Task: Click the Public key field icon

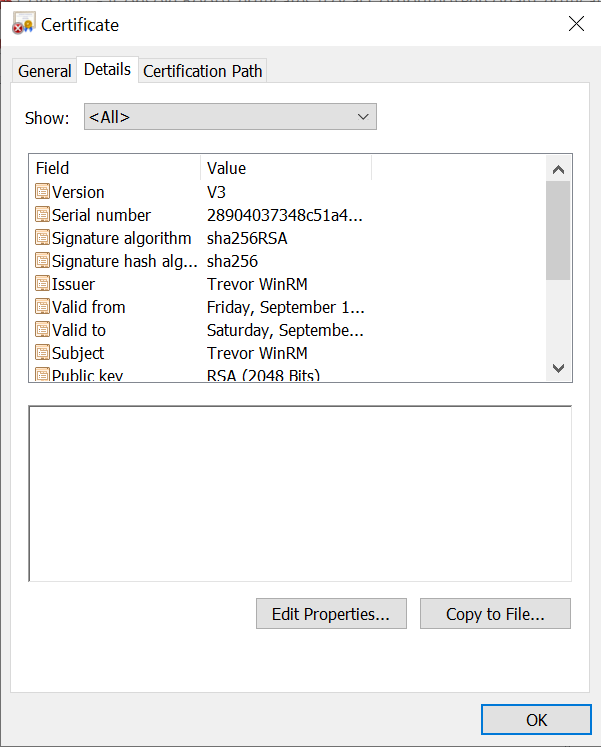Action: click(42, 374)
